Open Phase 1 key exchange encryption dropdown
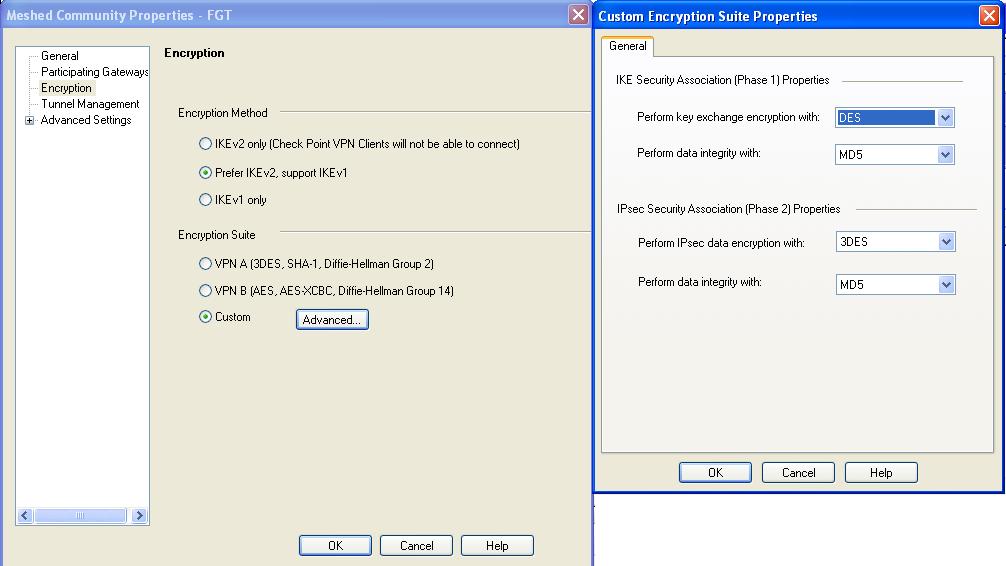Viewport: 1006px width, 566px height. click(x=945, y=117)
